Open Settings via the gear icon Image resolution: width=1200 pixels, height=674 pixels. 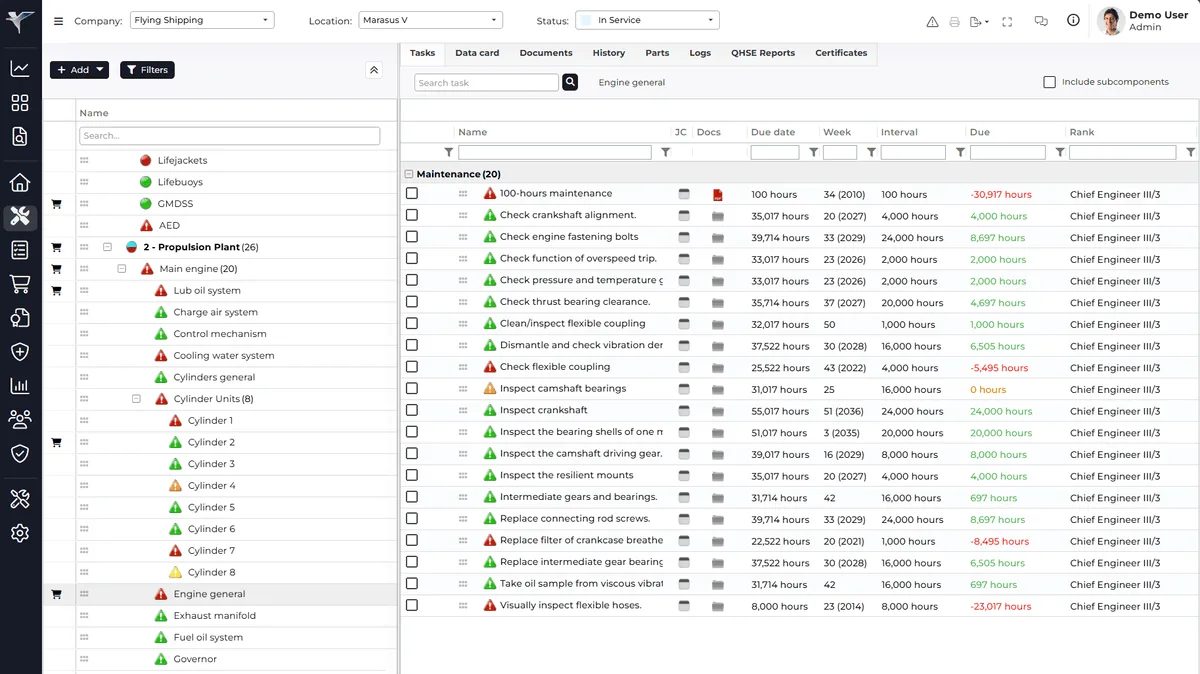click(20, 533)
